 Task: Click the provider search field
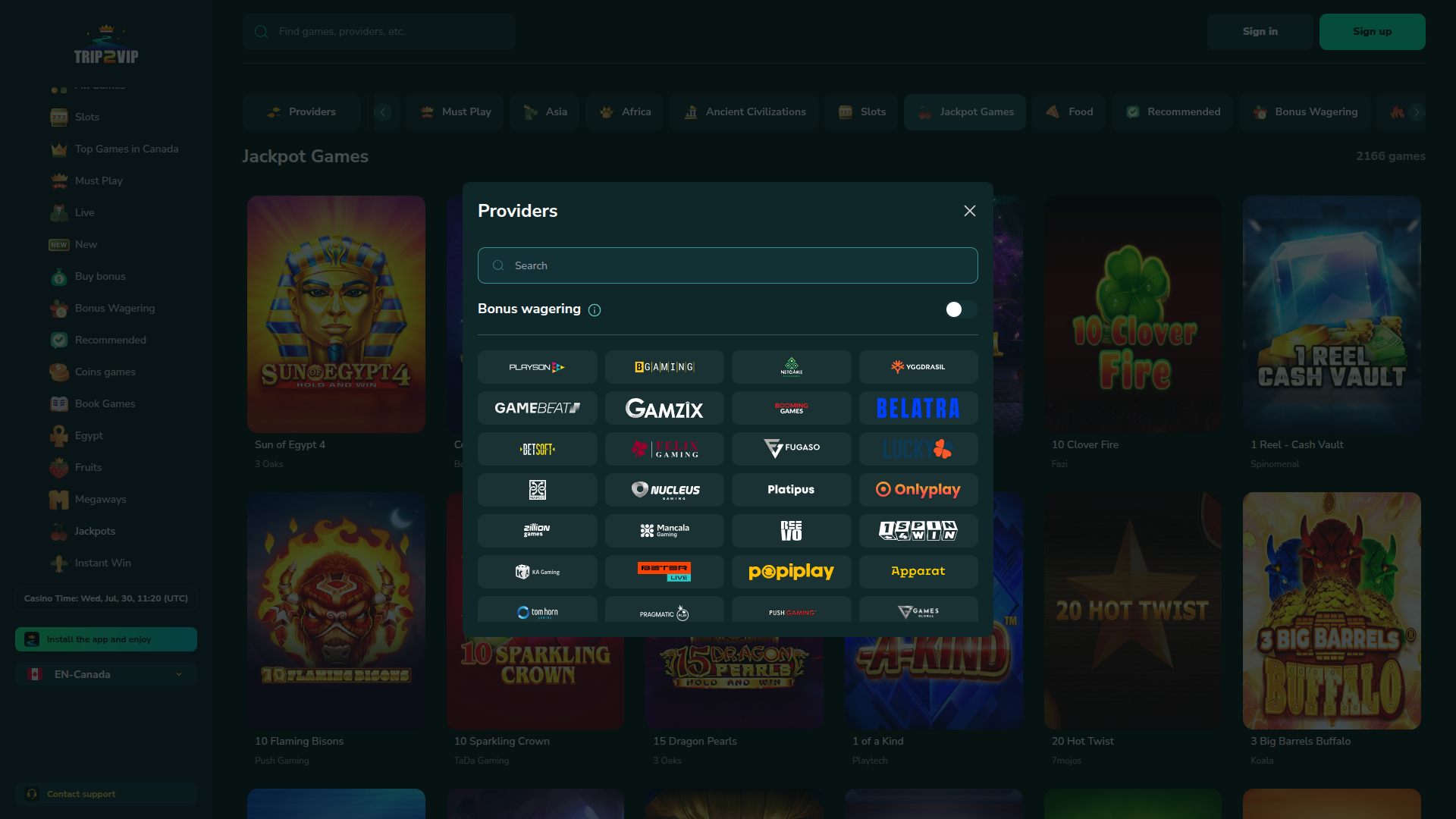coord(727,265)
